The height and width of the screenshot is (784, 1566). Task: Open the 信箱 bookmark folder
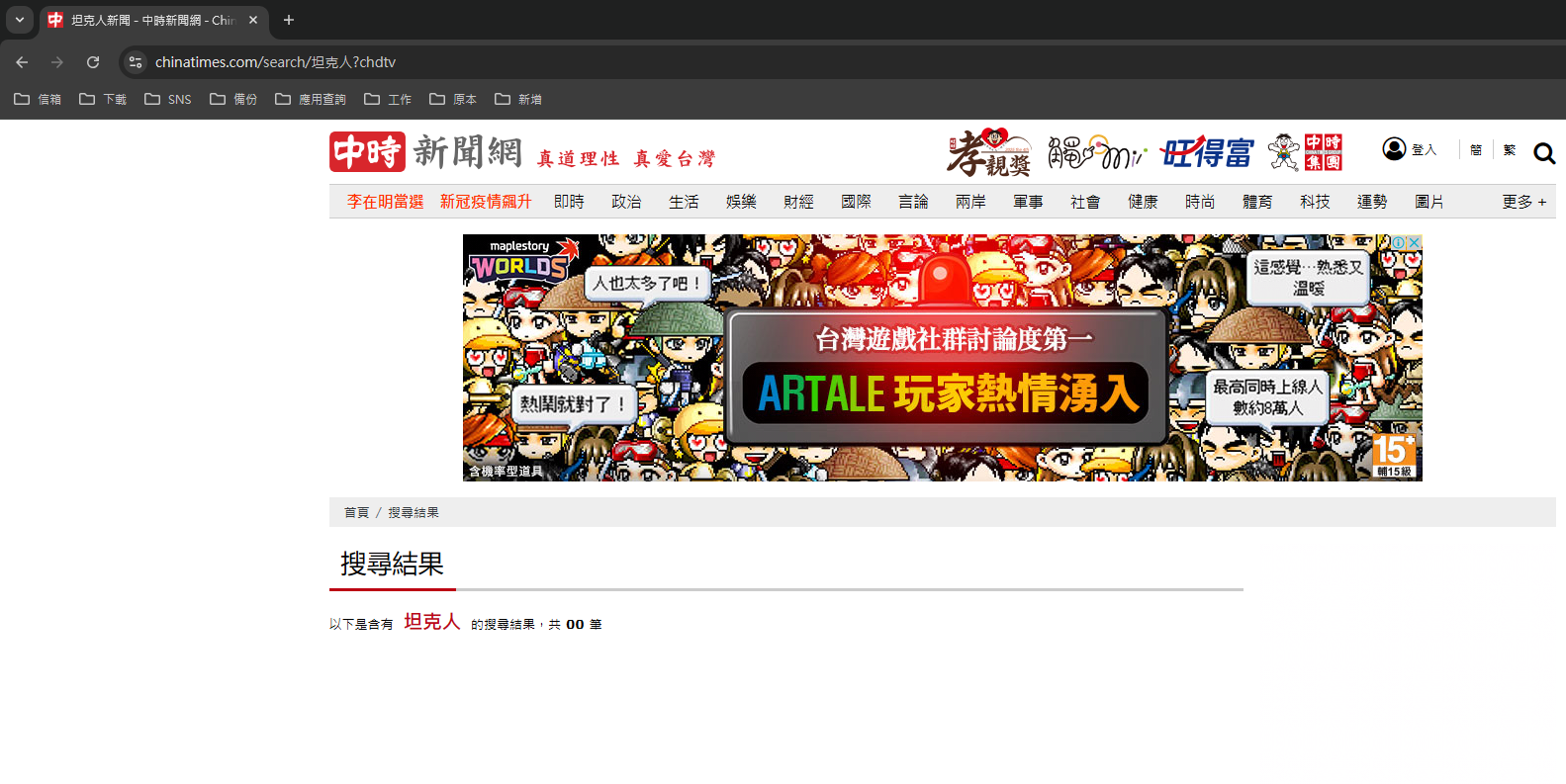click(38, 99)
